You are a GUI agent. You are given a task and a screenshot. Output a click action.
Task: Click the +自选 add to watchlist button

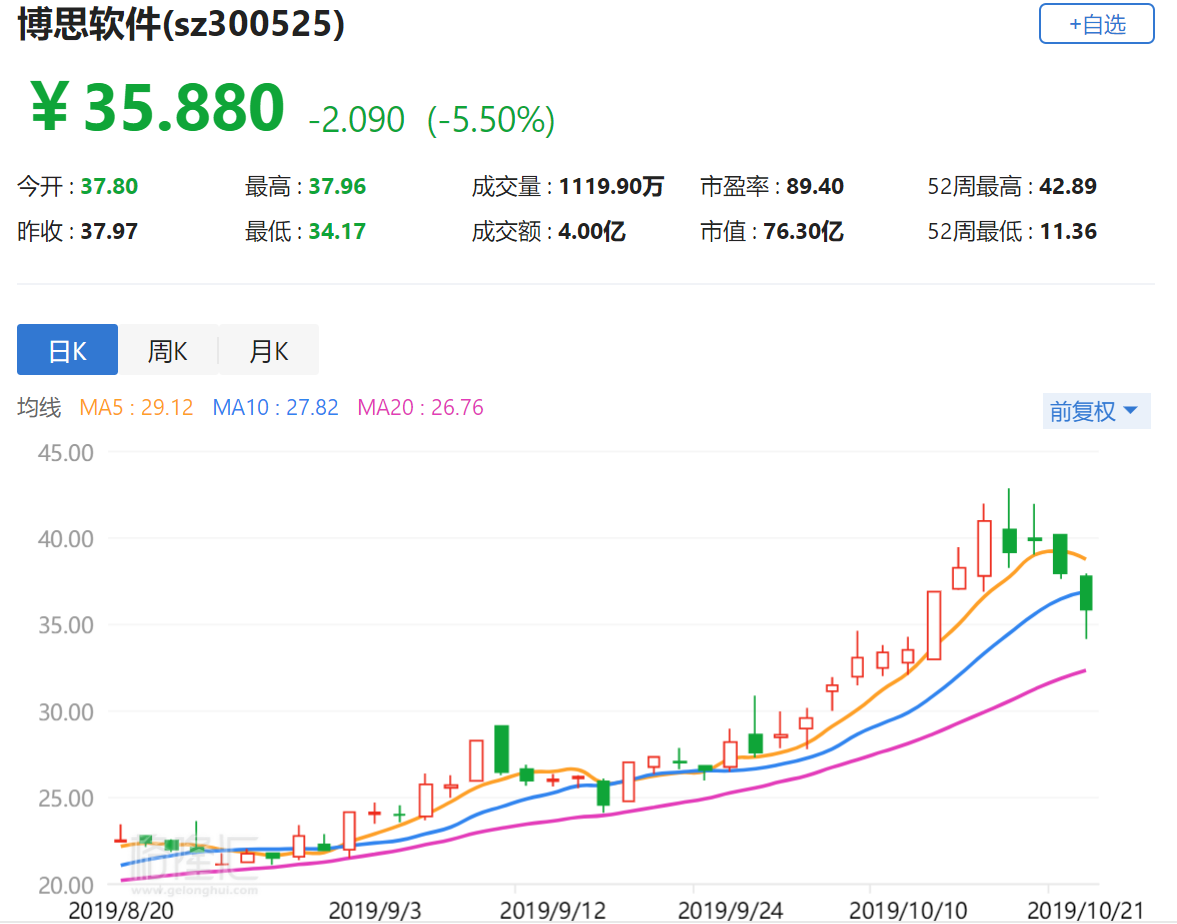click(x=1096, y=24)
